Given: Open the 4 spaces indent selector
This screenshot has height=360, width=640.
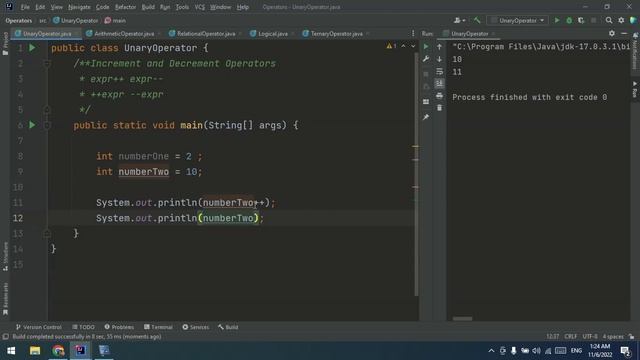Looking at the screenshot, I should point(613,337).
